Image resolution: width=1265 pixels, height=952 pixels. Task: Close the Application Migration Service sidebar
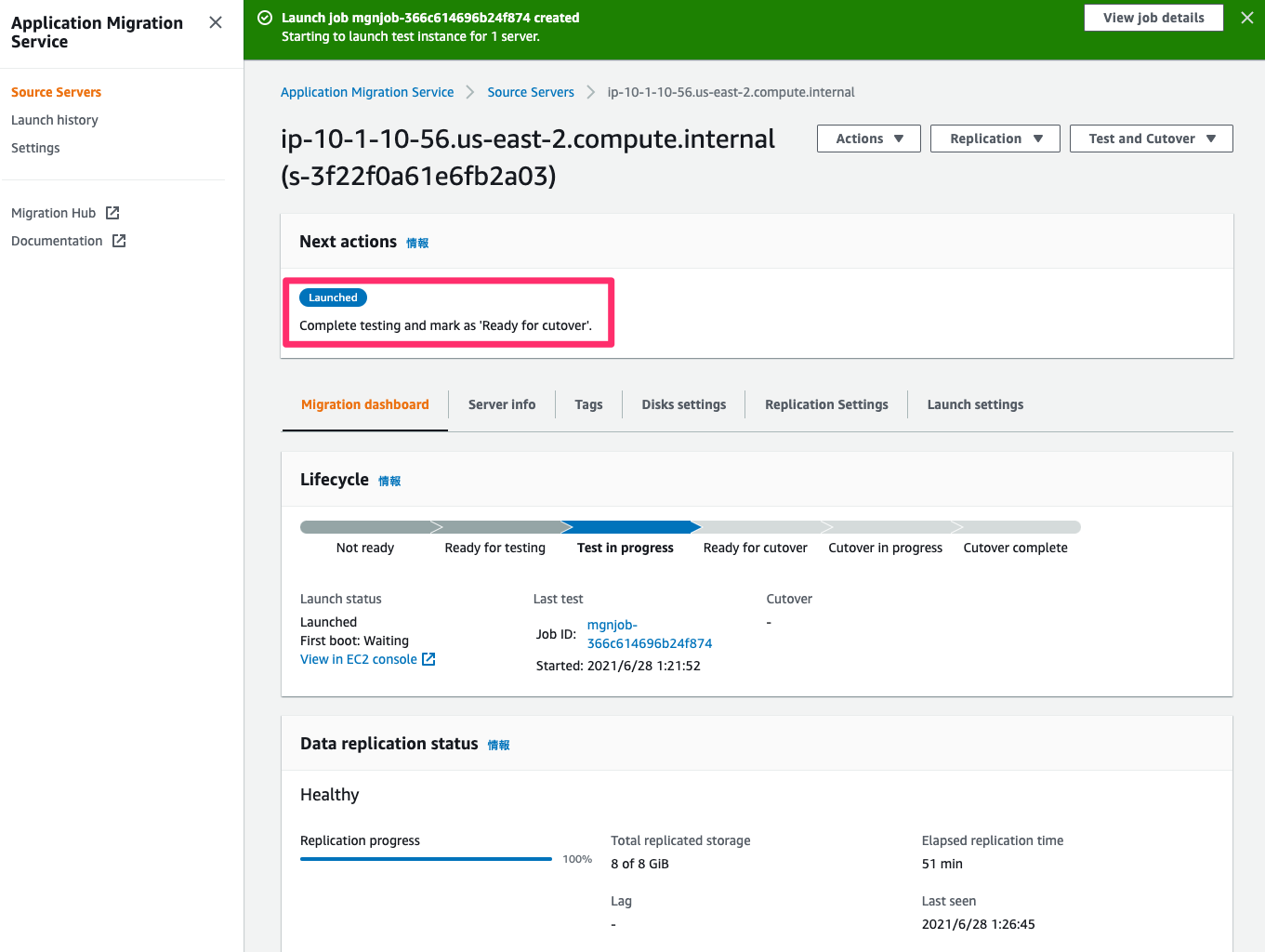pos(216,22)
